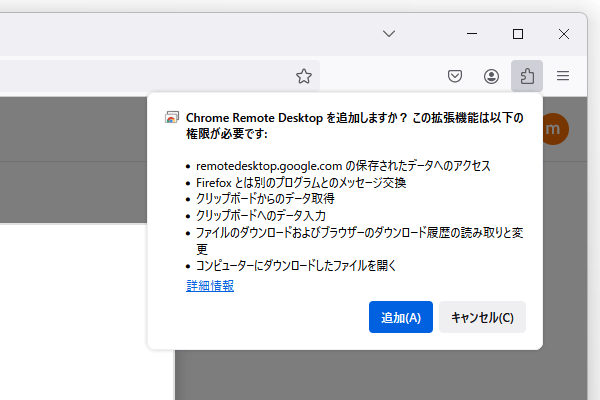Click the Chrome Remote Desktop extension icon
This screenshot has width=600, height=400.
tap(172, 117)
